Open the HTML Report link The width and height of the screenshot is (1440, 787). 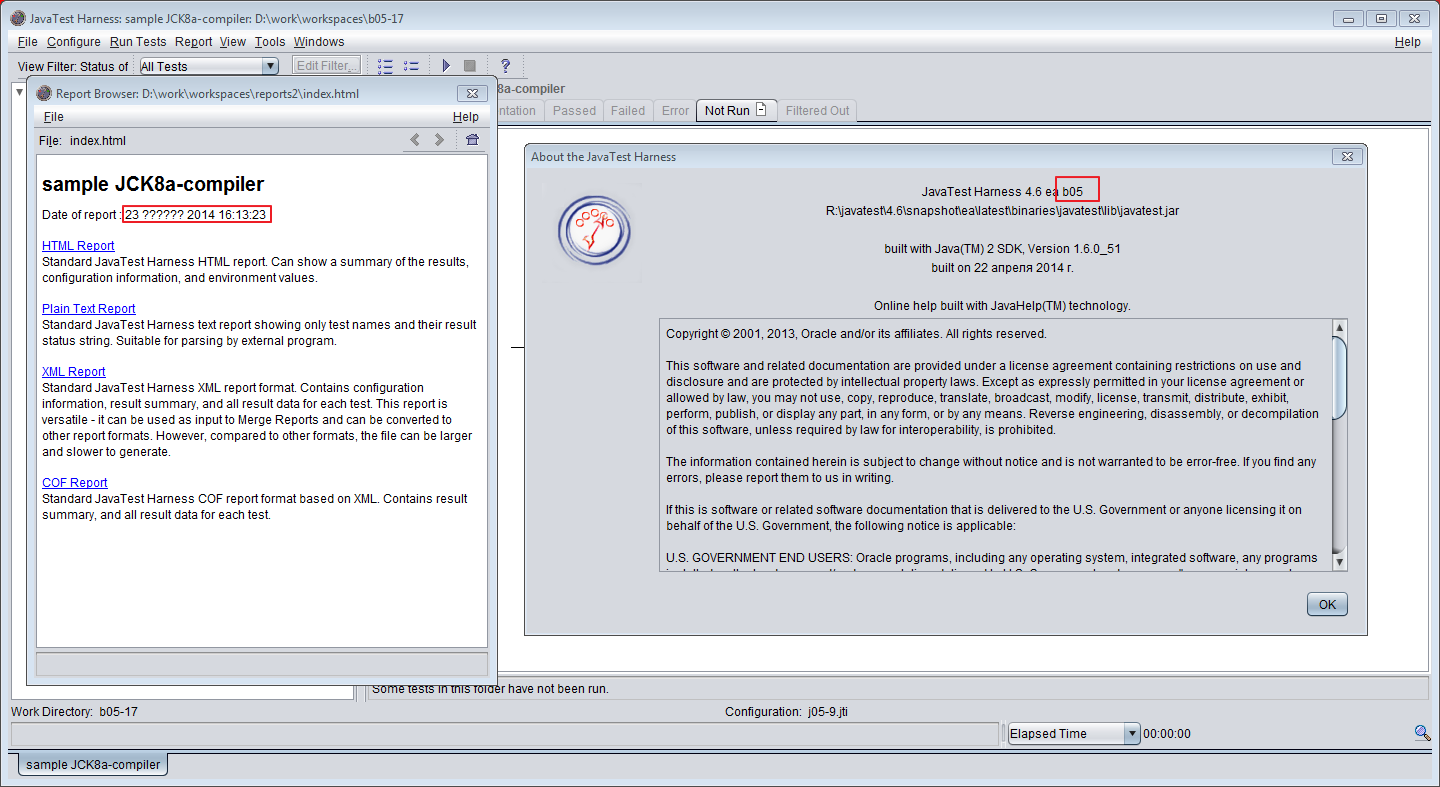pyautogui.click(x=78, y=246)
